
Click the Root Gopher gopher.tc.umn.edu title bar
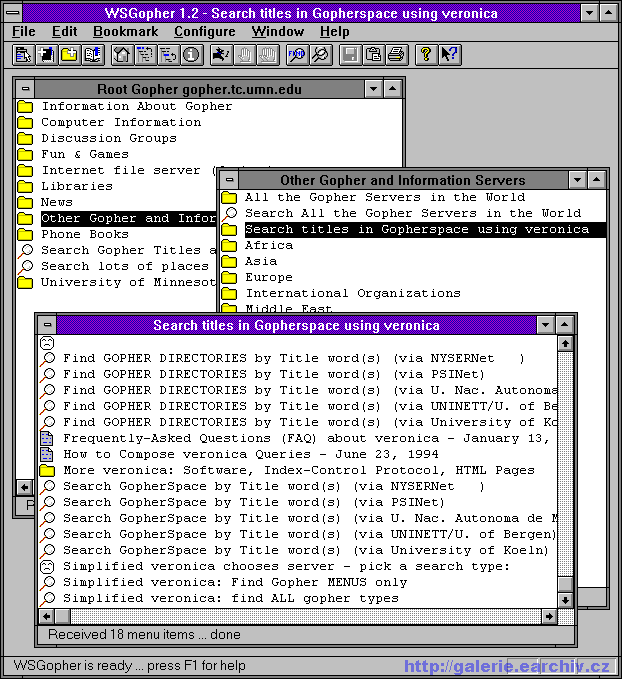click(x=199, y=89)
